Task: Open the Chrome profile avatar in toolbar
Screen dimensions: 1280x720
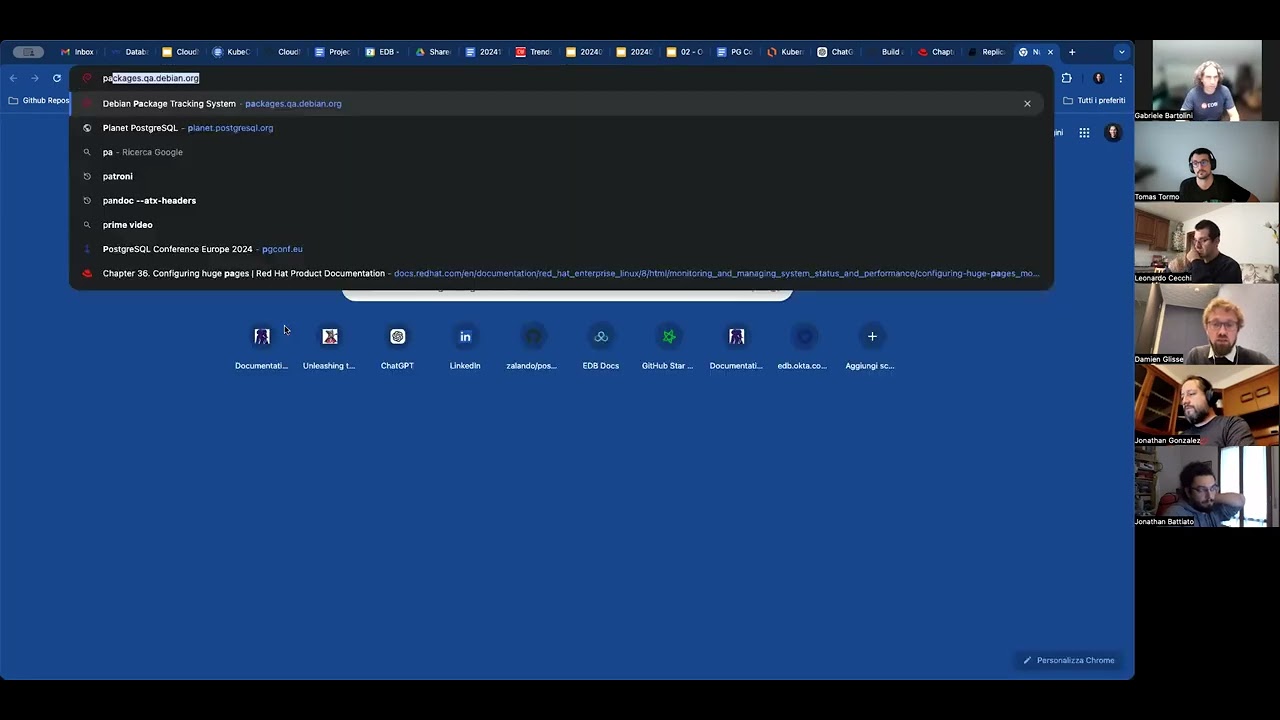Action: tap(1099, 78)
